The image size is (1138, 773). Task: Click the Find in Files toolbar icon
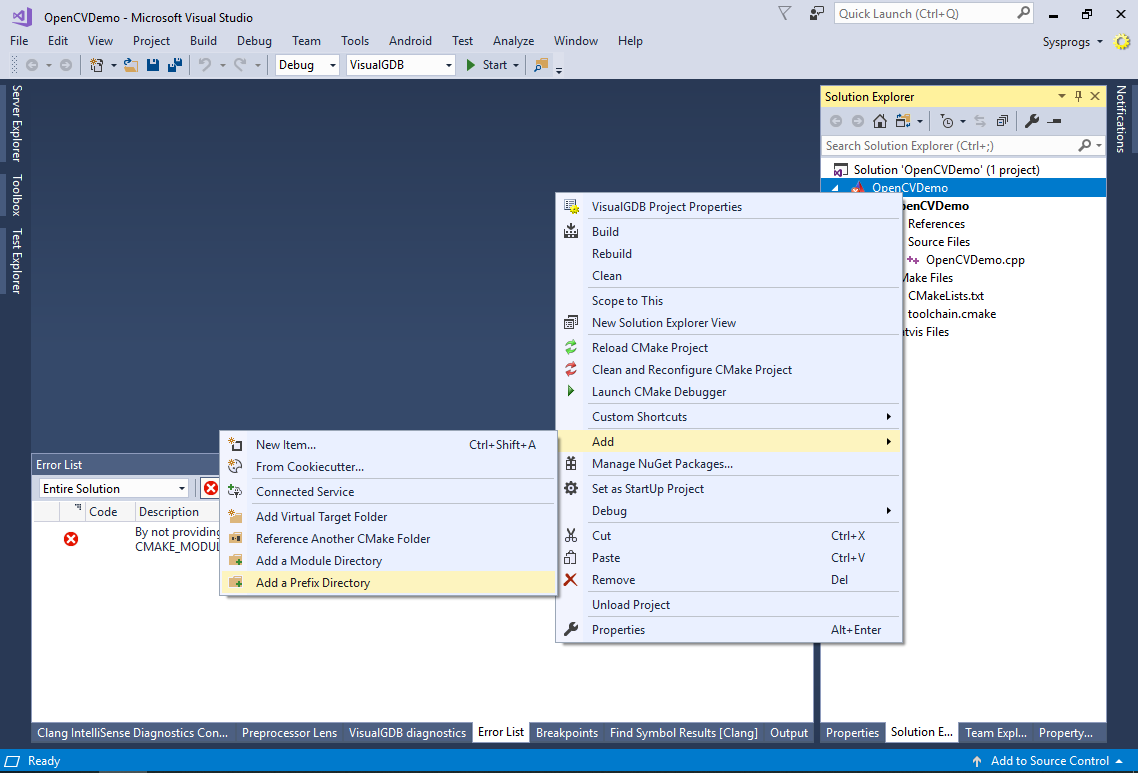point(541,65)
